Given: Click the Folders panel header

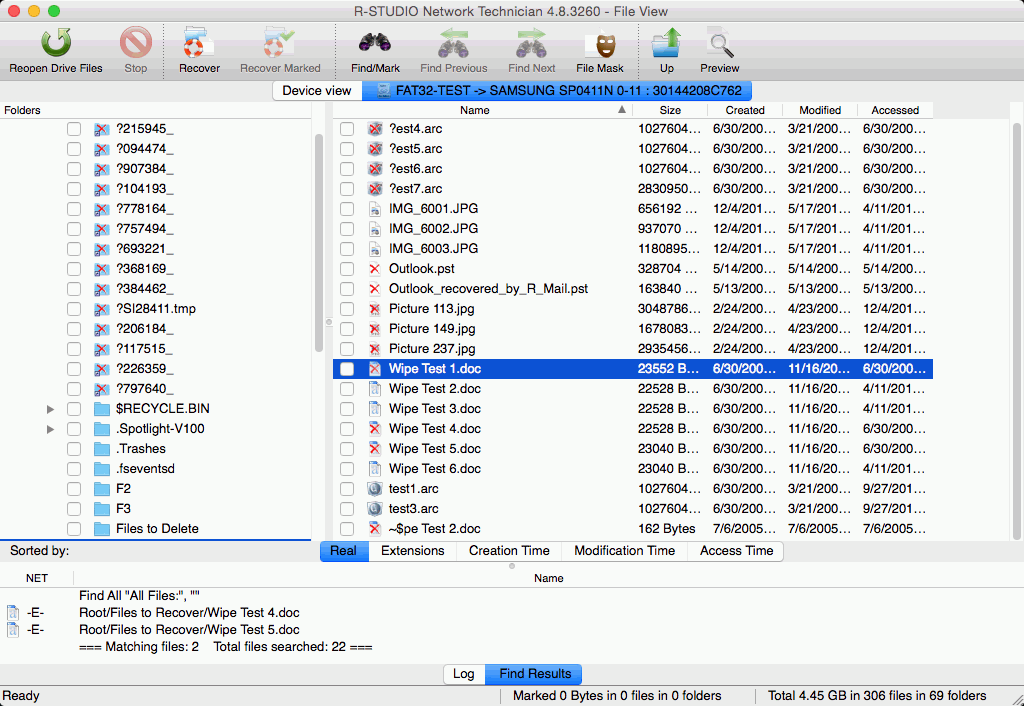Looking at the screenshot, I should tap(155, 110).
